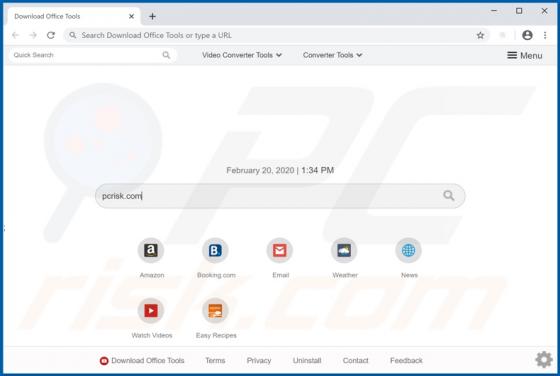Open the Amazon shortcut icon
560x376 pixels.
(x=151, y=250)
